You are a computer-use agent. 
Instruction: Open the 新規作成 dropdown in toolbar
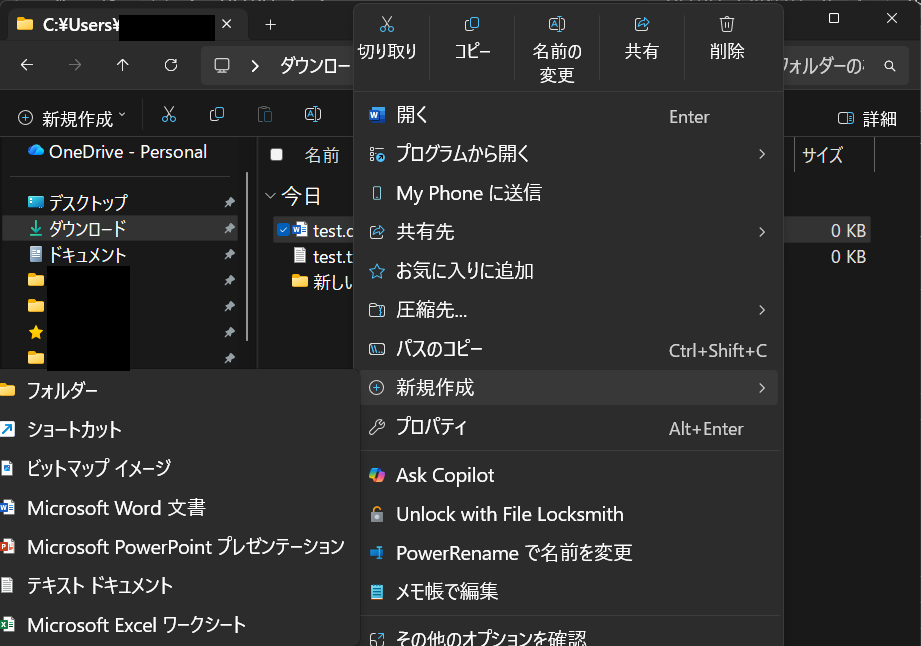click(x=73, y=119)
